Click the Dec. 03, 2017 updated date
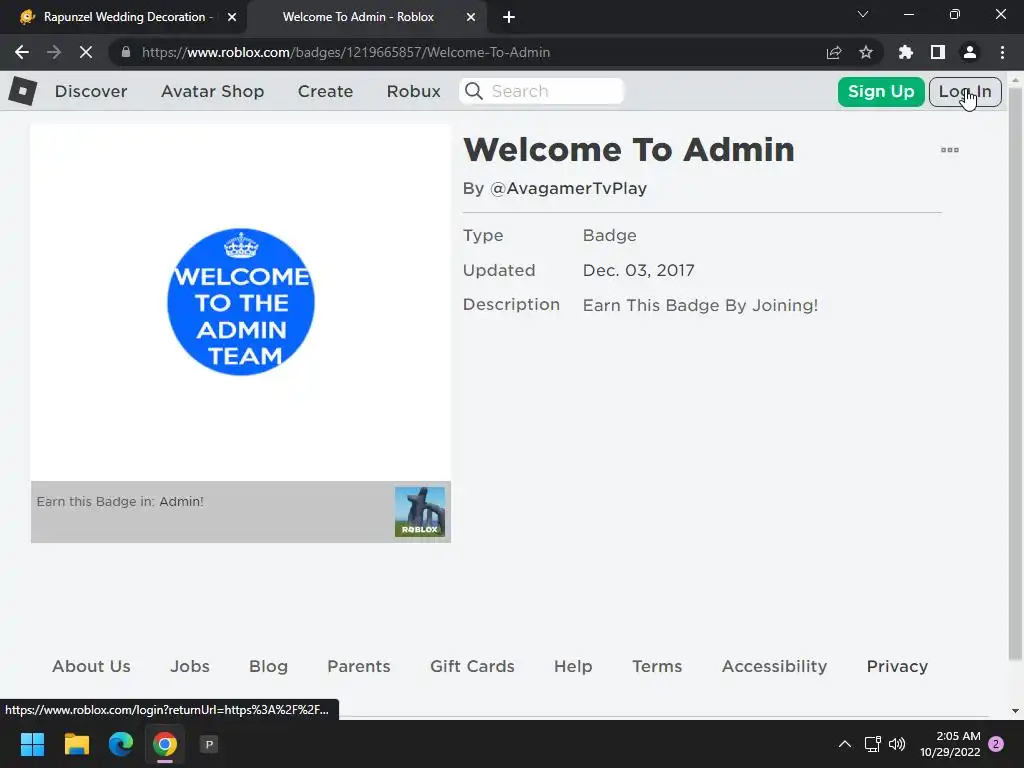1024x768 pixels. pyautogui.click(x=639, y=270)
